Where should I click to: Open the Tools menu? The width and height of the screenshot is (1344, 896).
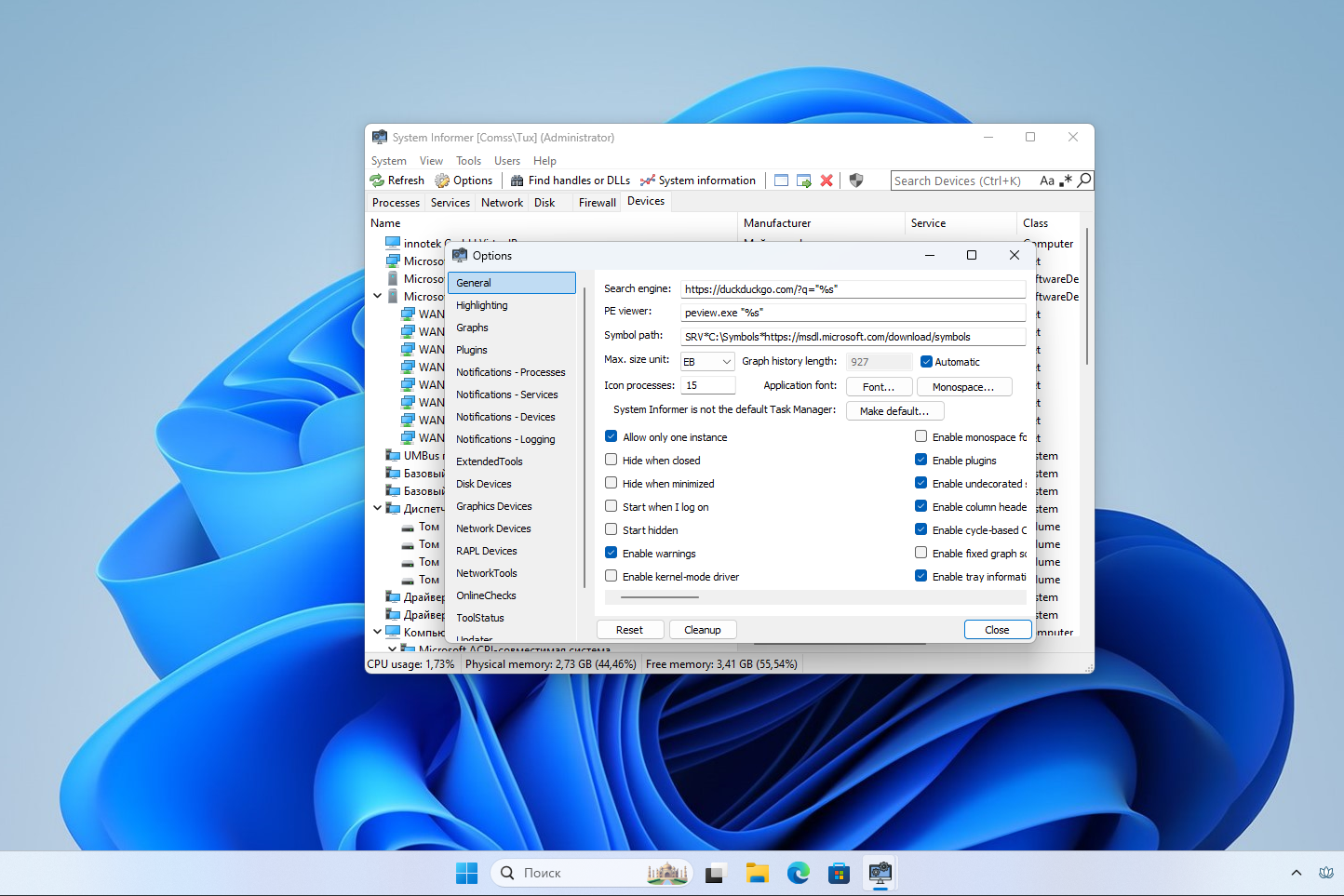pyautogui.click(x=468, y=161)
